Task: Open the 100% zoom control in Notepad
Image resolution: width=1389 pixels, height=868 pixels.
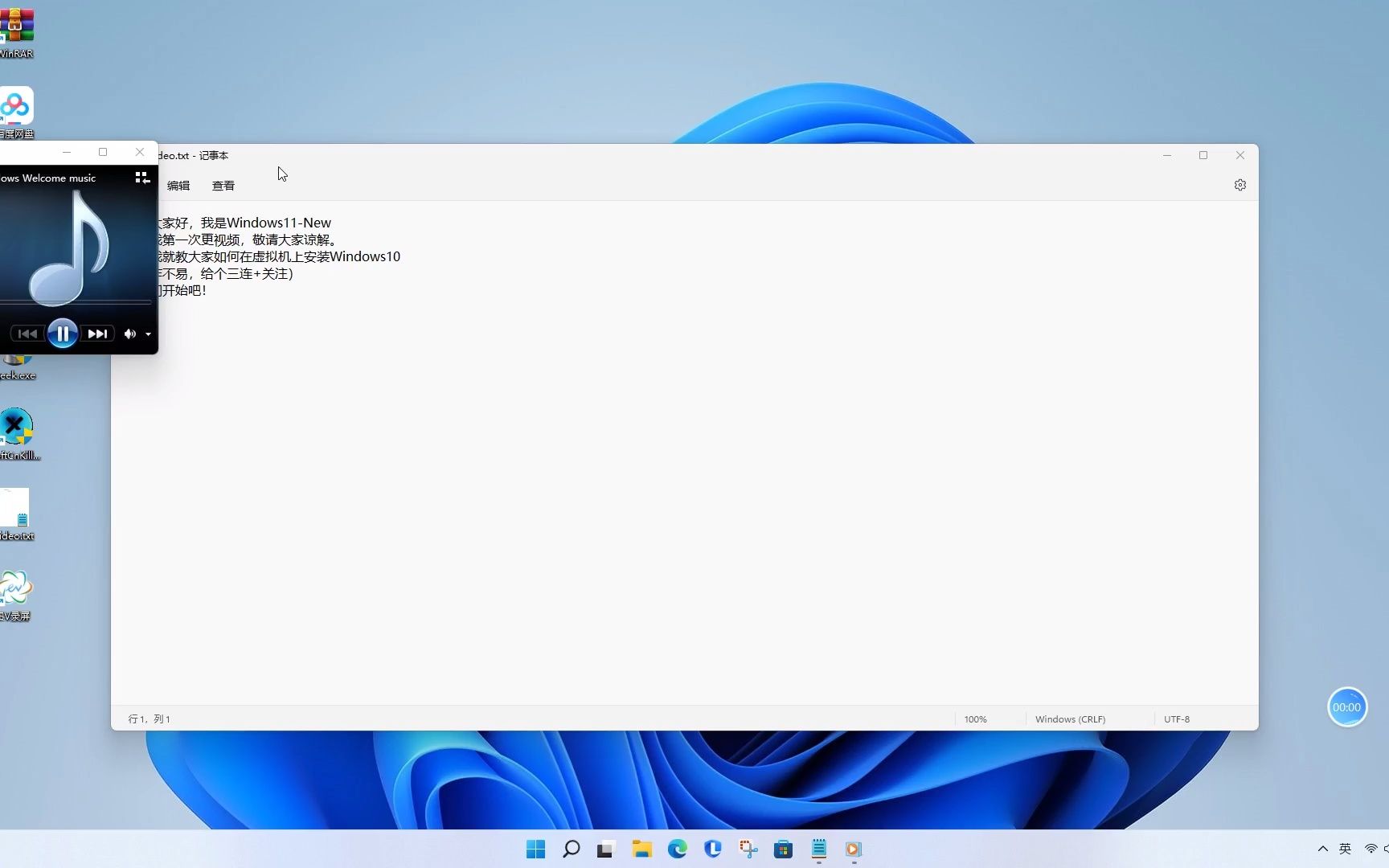Action: point(975,719)
